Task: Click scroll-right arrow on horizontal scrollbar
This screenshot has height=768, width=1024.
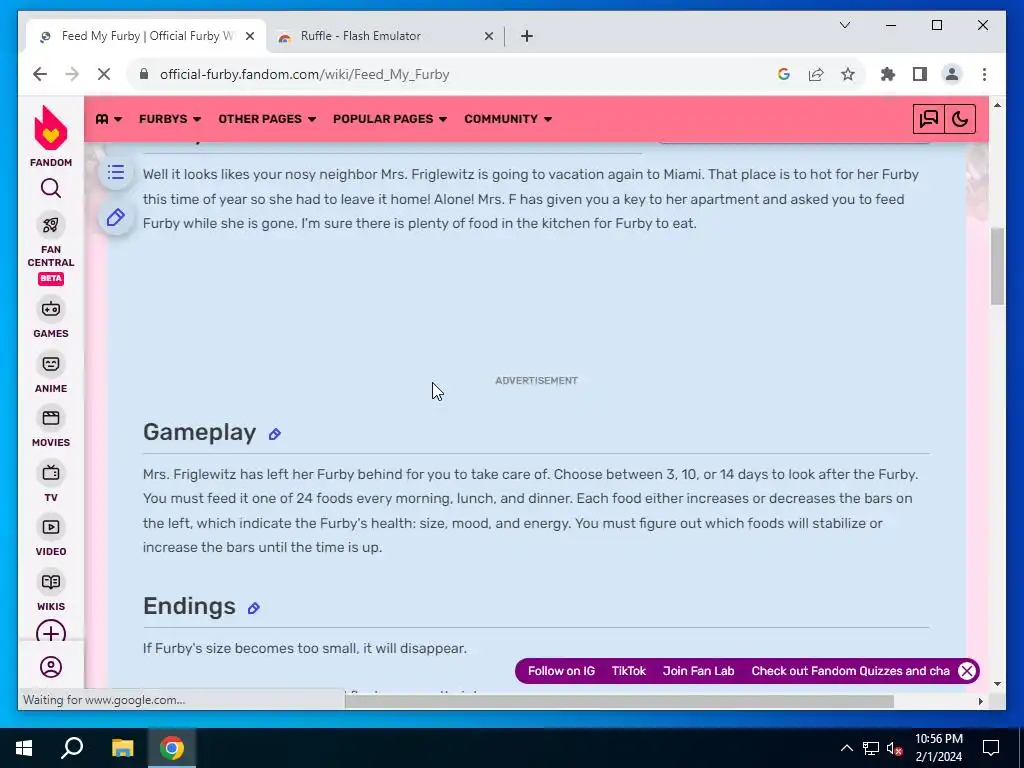Action: click(980, 701)
